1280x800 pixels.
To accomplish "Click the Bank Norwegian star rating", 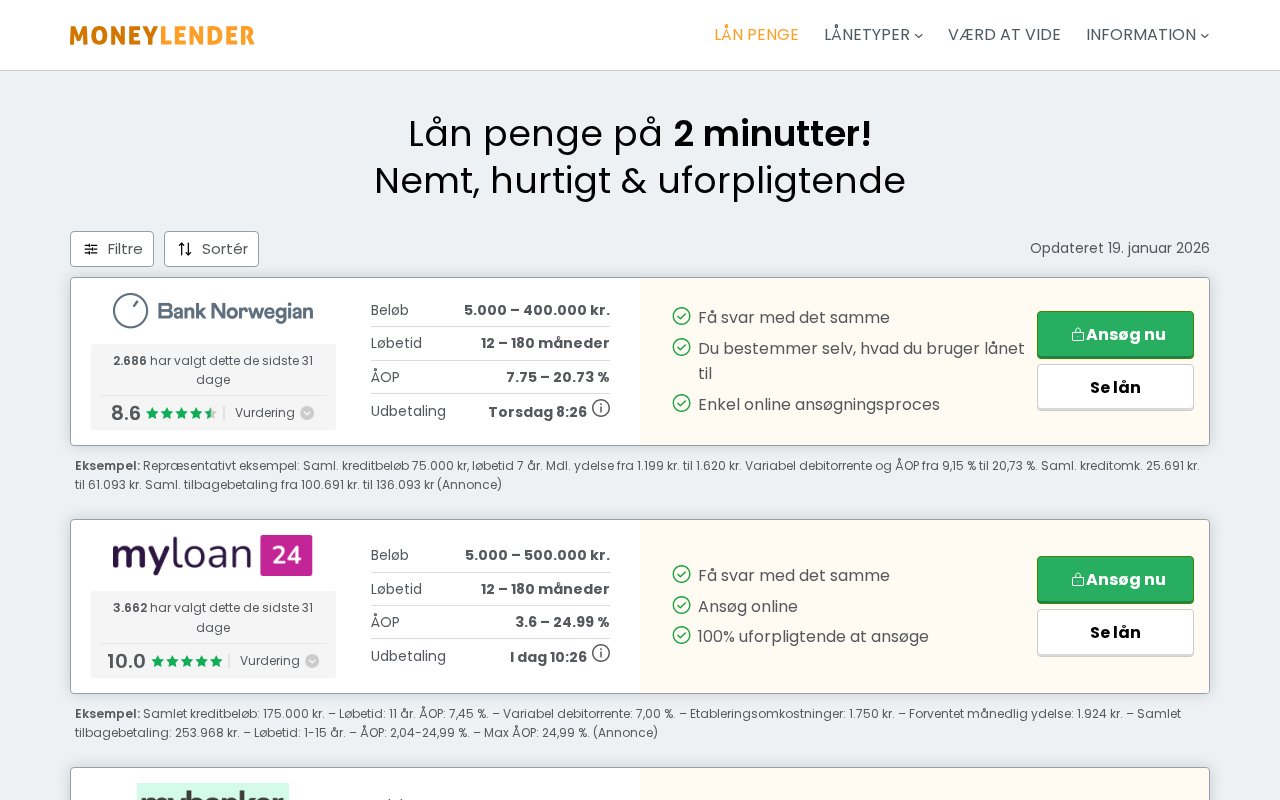I will coord(181,413).
